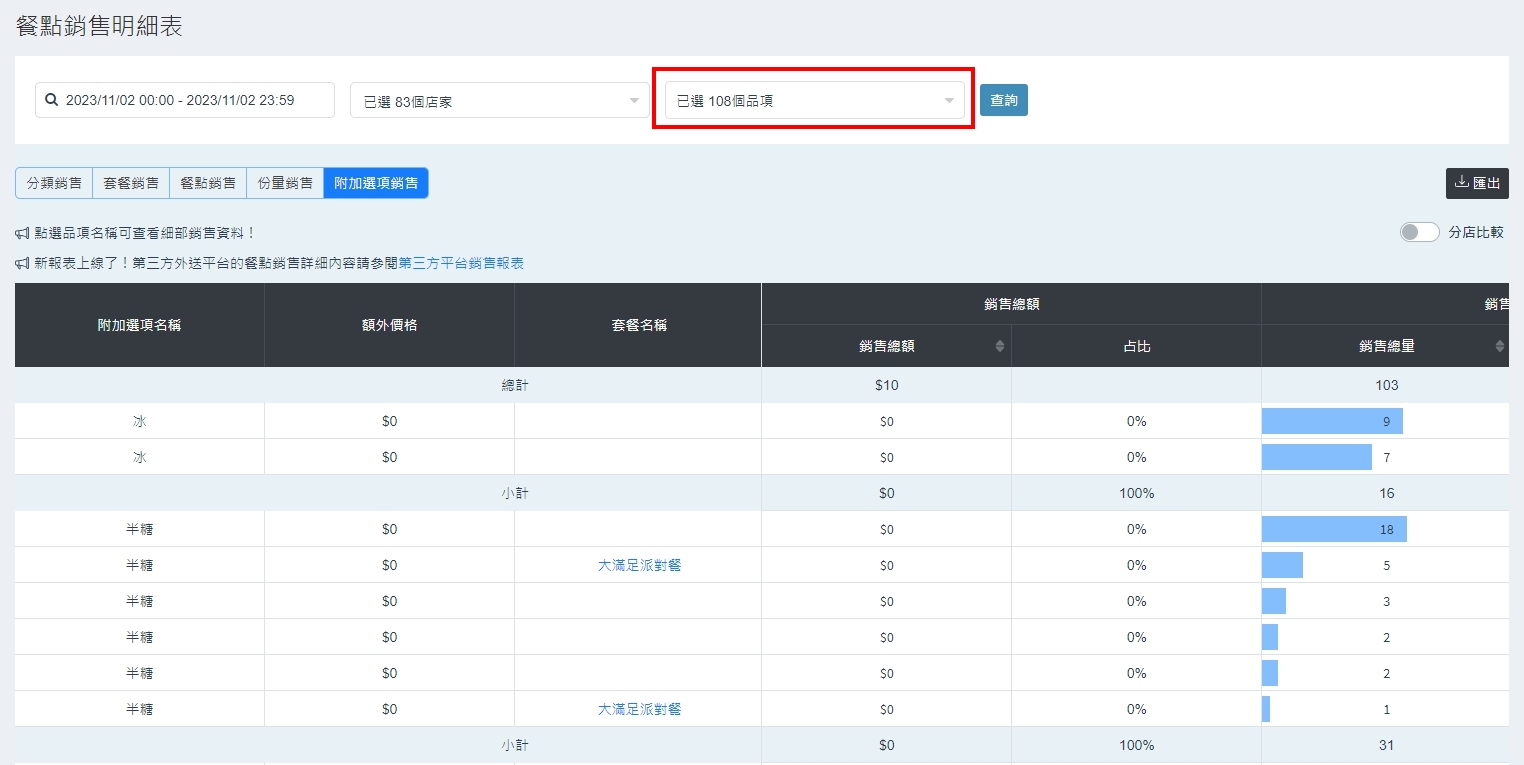Switch to the 分類銷售 tab

54,183
